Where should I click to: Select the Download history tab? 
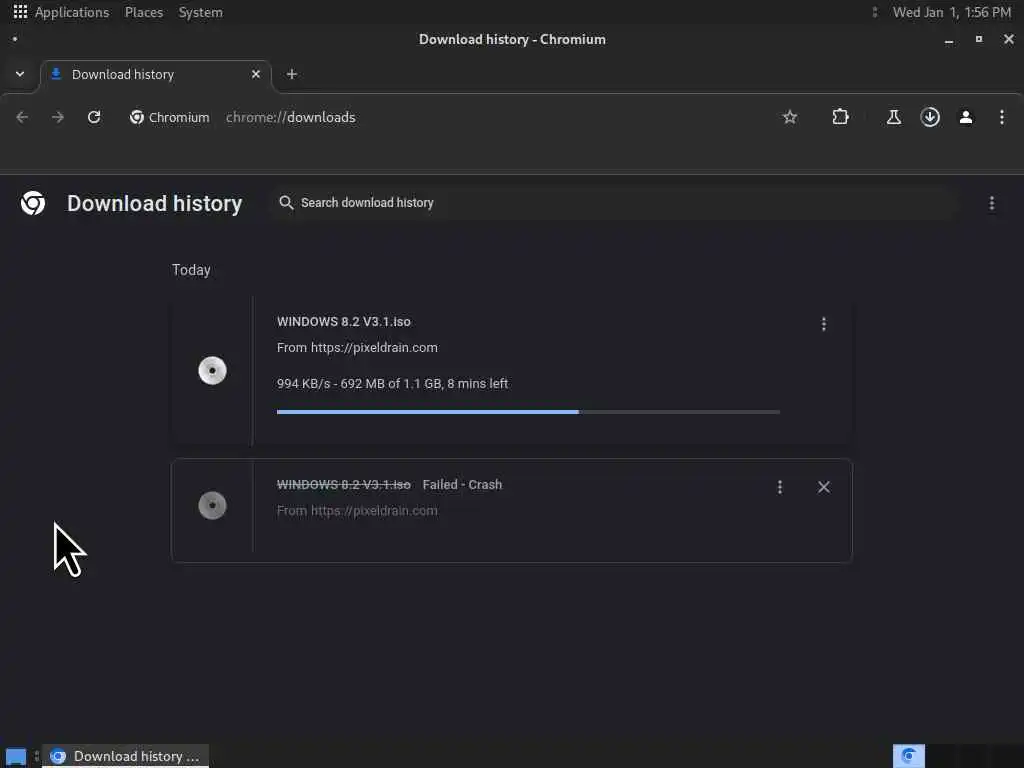point(155,74)
